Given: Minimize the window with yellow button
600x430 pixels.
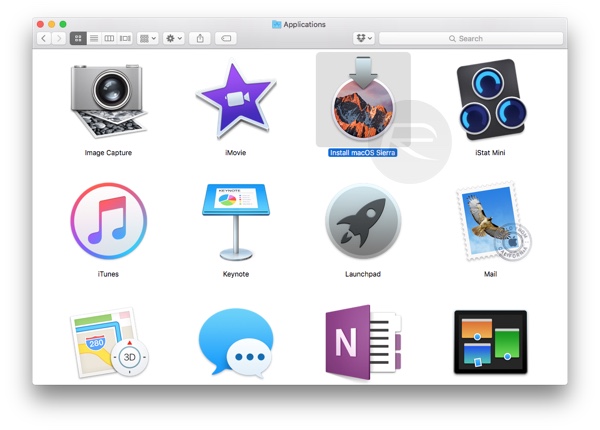Looking at the screenshot, I should pos(52,24).
